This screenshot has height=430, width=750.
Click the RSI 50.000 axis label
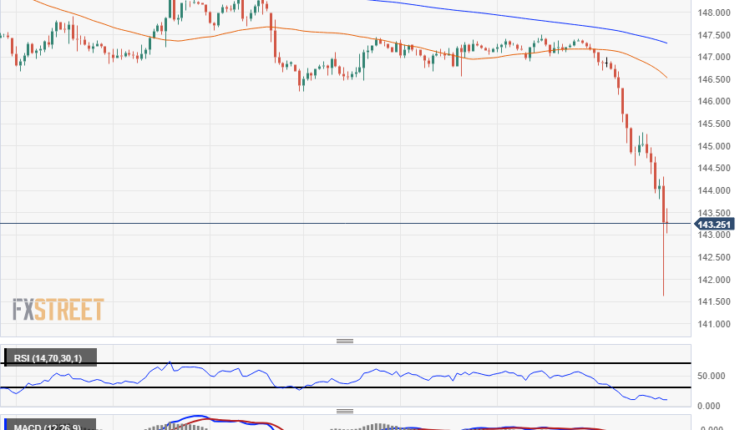712,376
